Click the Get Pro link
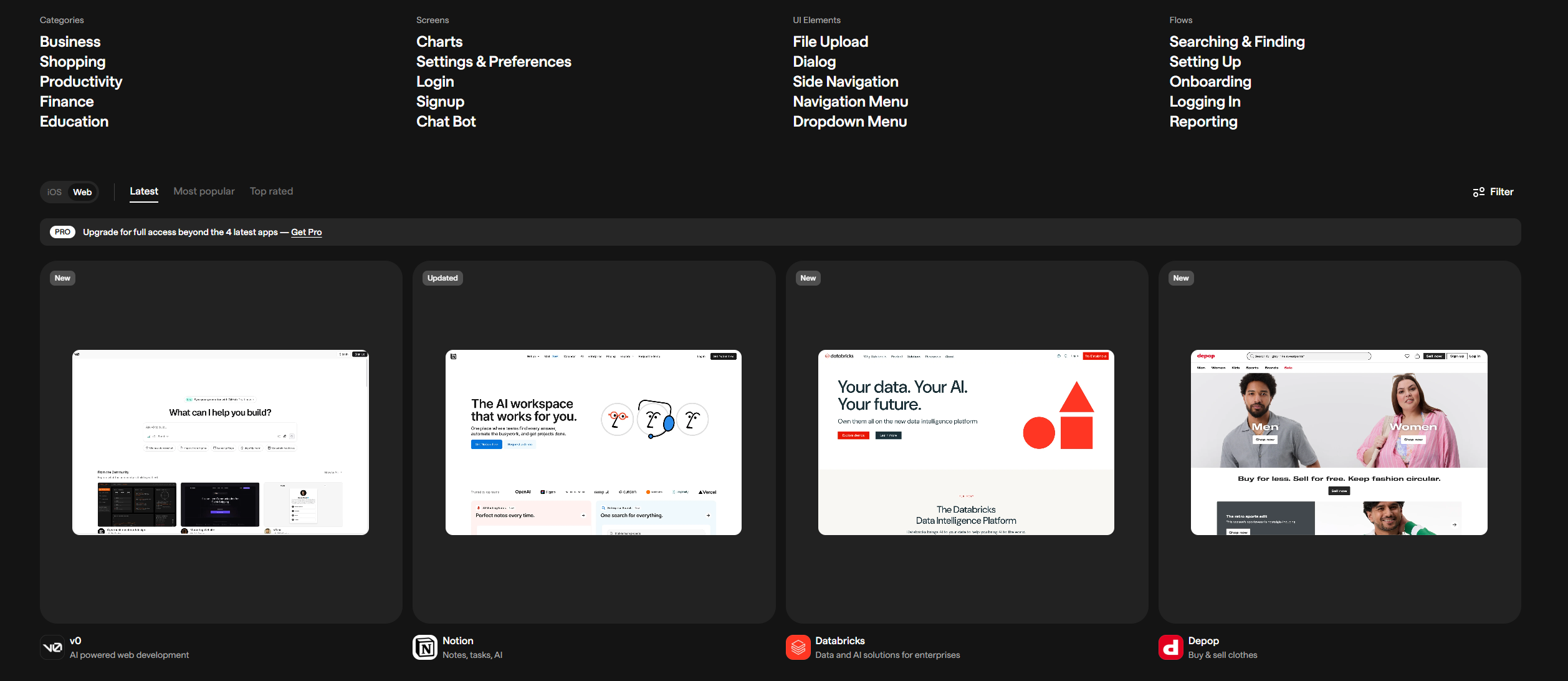The image size is (1568, 681). (x=306, y=232)
